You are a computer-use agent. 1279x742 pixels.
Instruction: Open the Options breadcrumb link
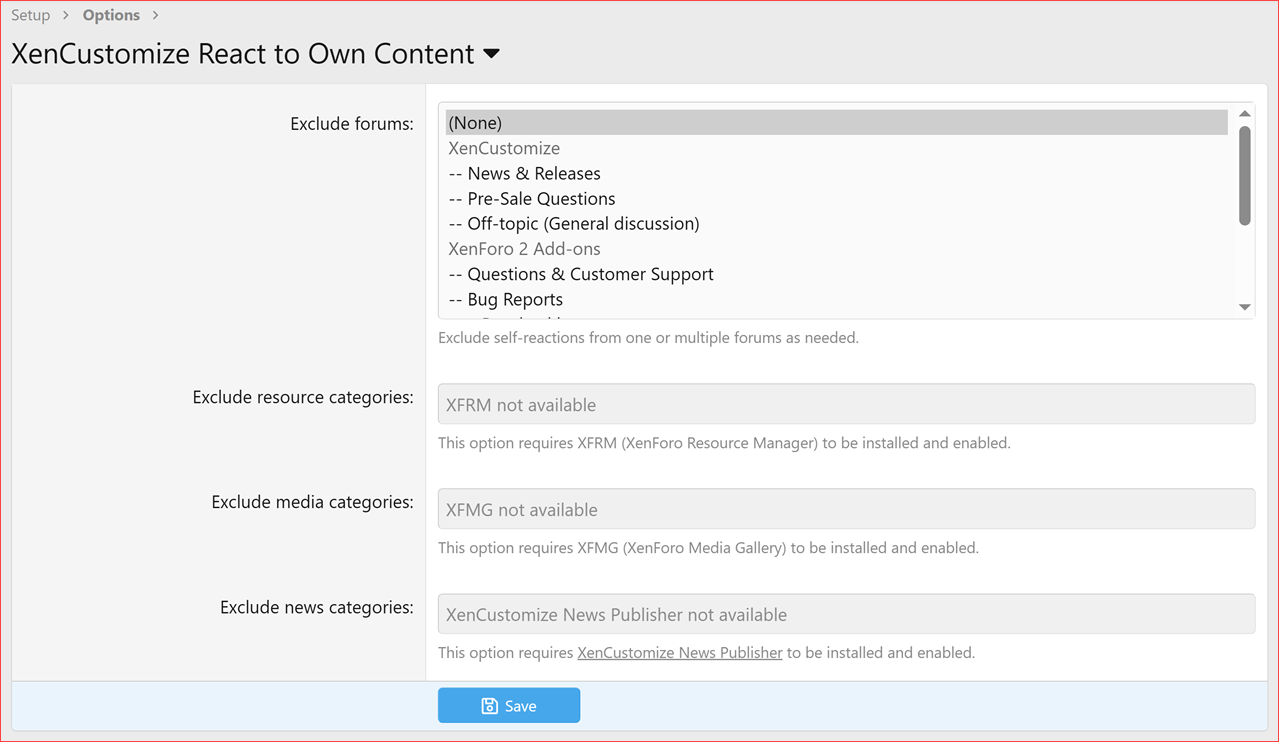111,15
